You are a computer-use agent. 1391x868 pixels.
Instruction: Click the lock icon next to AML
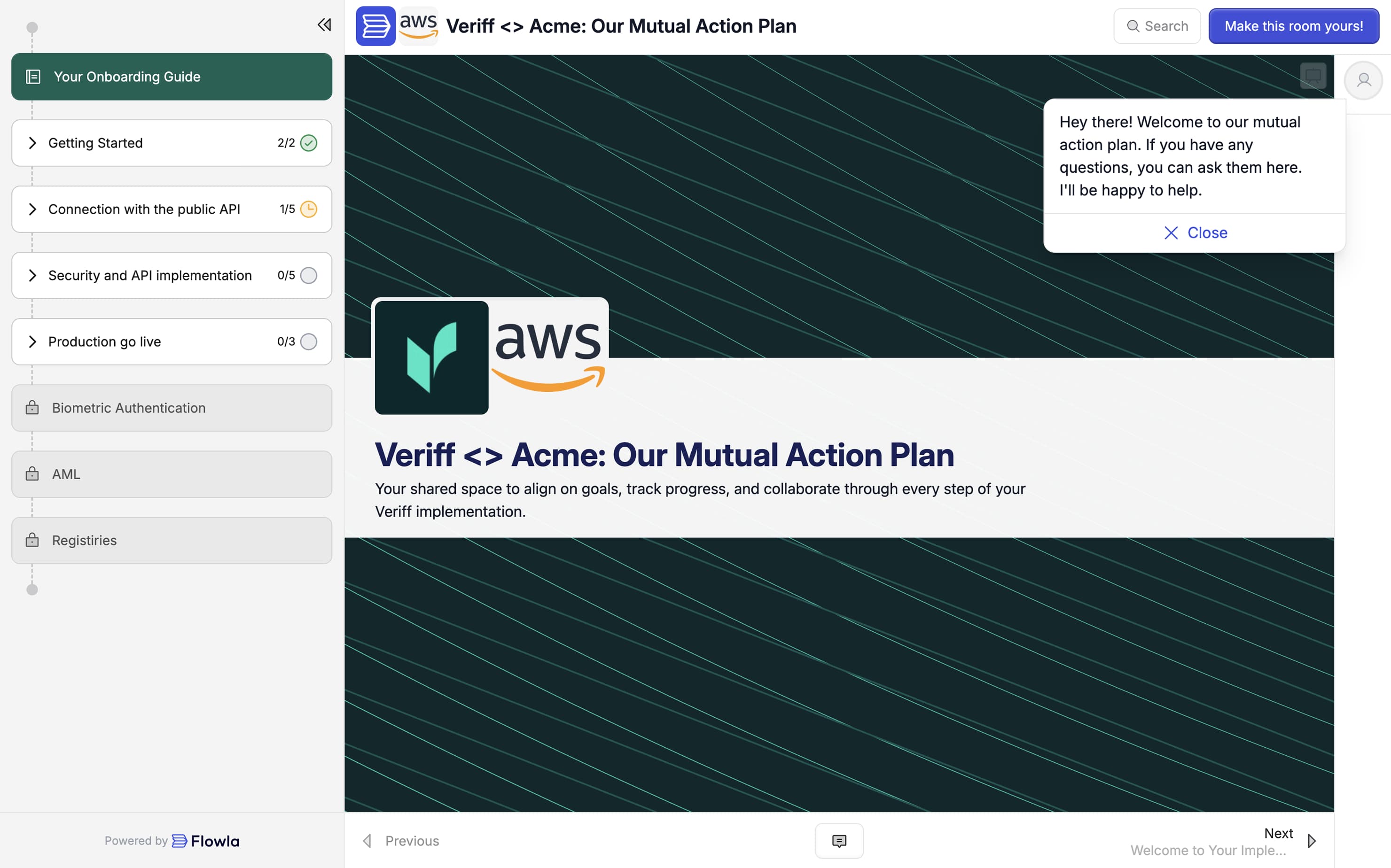(32, 474)
